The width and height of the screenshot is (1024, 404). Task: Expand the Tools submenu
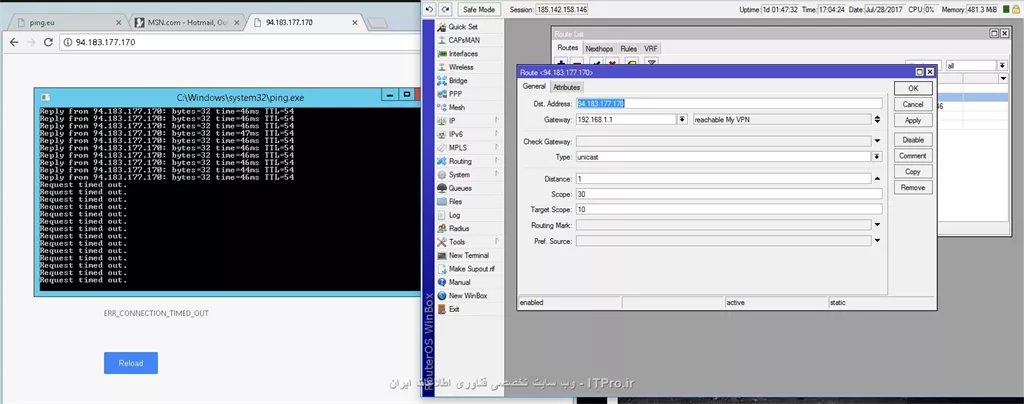point(497,241)
